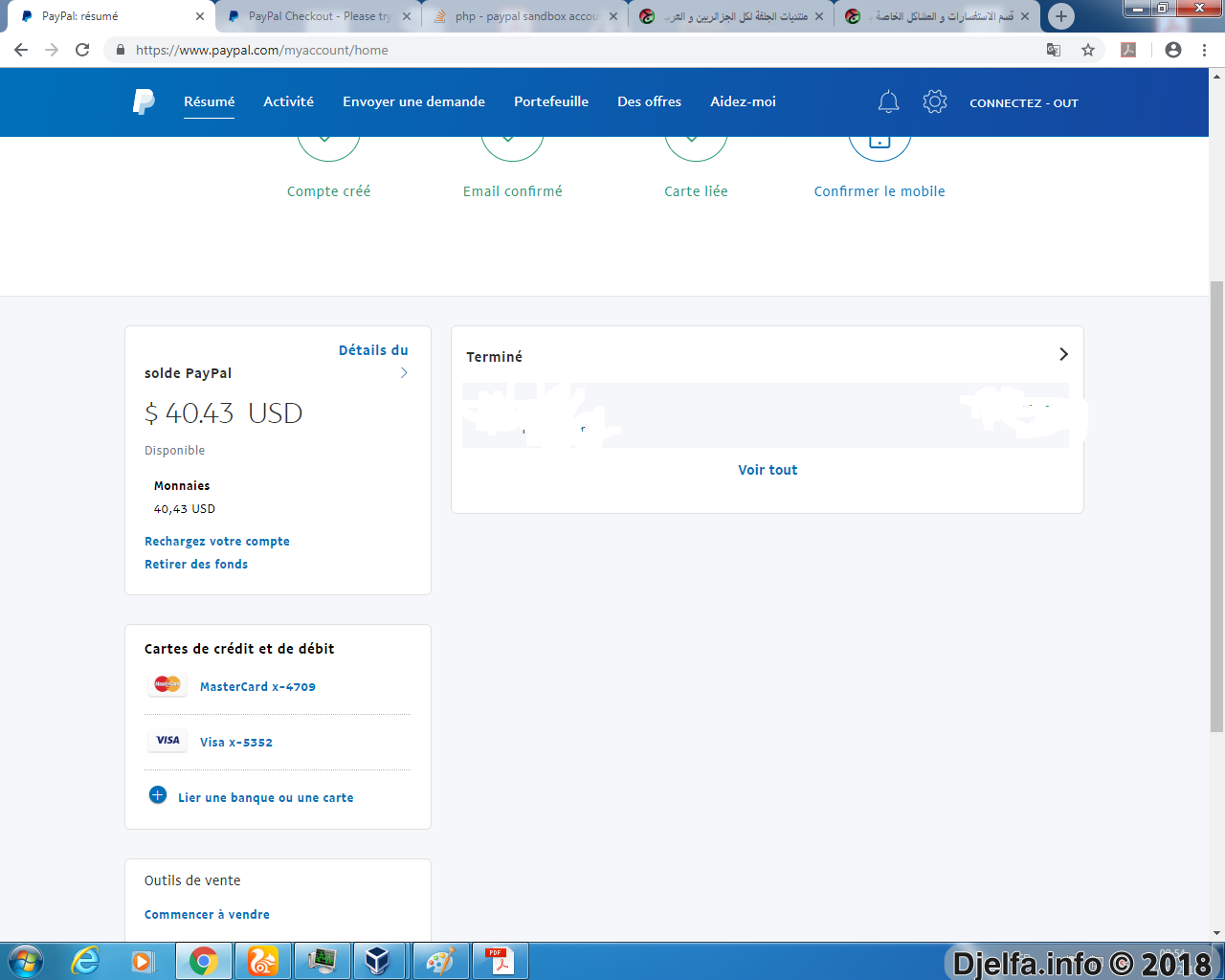This screenshot has width=1225, height=980.
Task: Click the $ 40.43 USD balance
Action: coord(224,413)
